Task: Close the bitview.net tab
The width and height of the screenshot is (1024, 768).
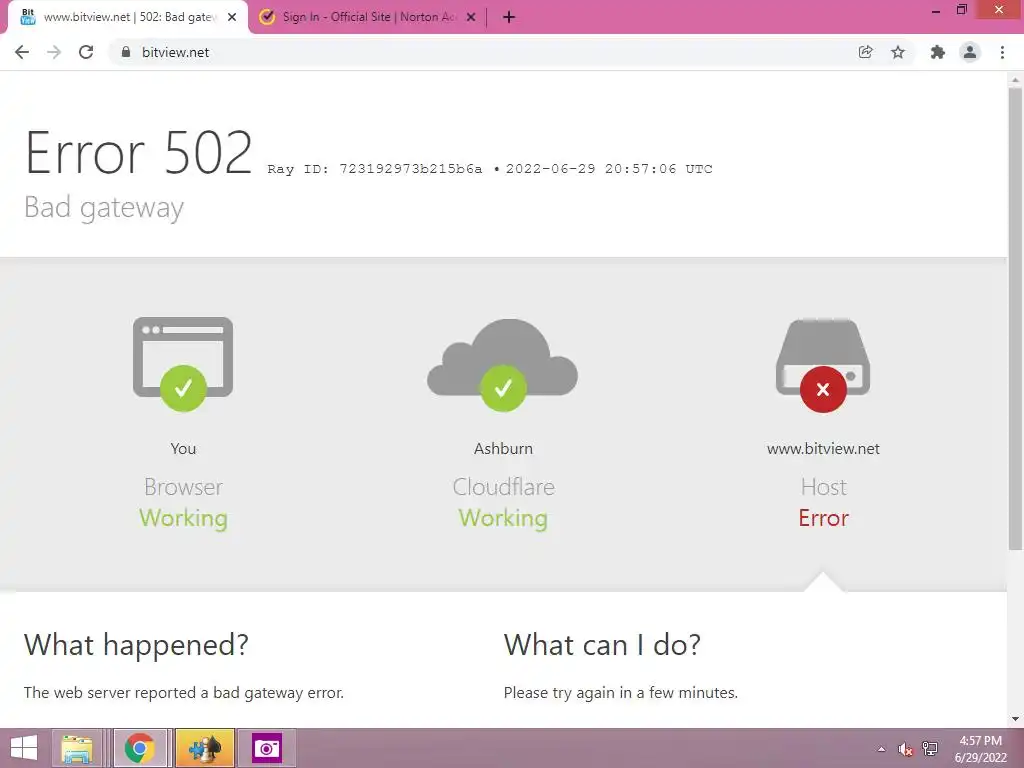Action: (232, 18)
